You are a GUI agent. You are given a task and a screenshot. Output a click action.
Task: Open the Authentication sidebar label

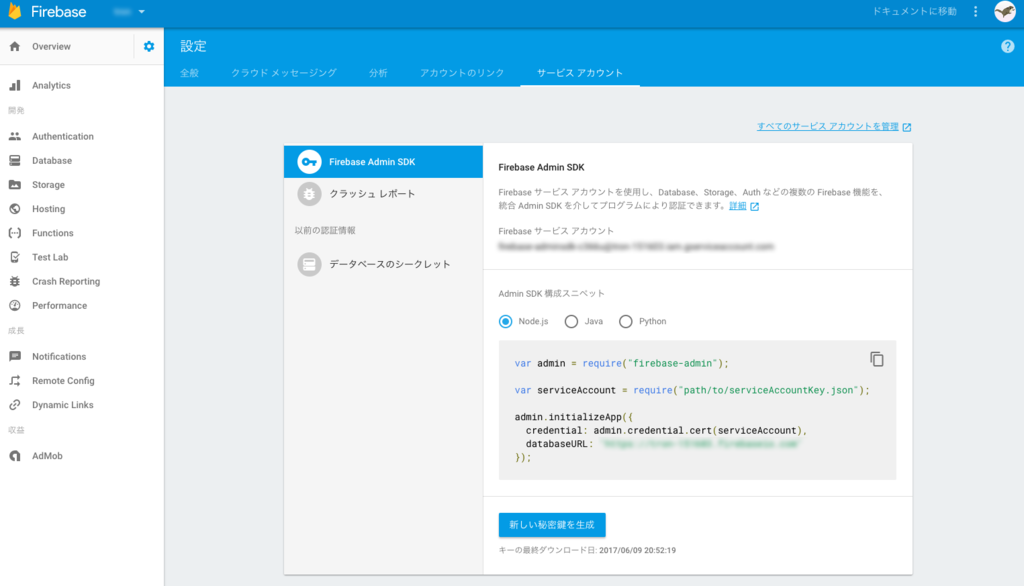pyautogui.click(x=63, y=137)
